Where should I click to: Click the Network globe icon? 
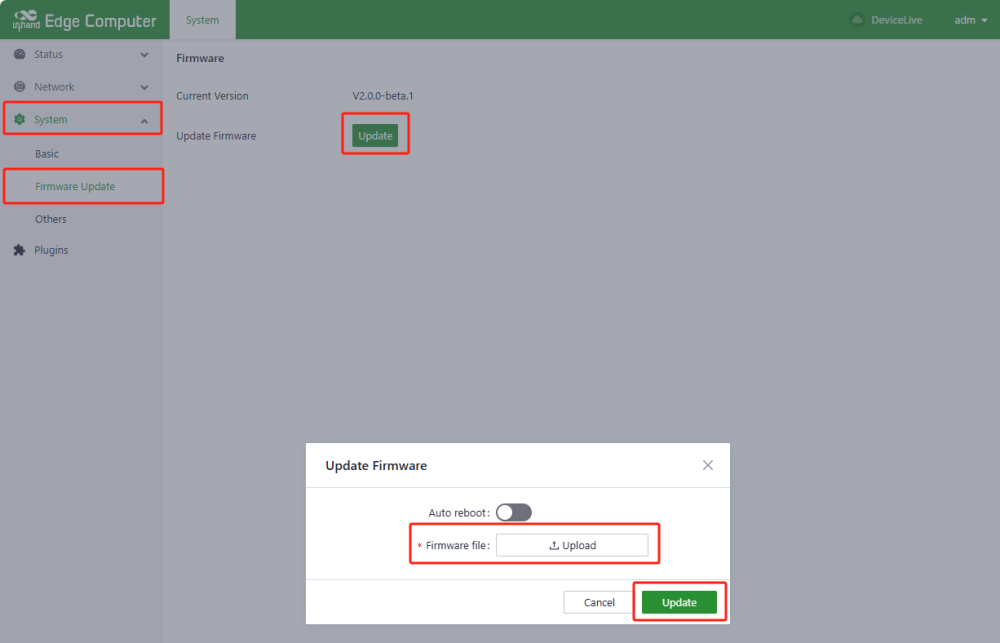(x=19, y=87)
